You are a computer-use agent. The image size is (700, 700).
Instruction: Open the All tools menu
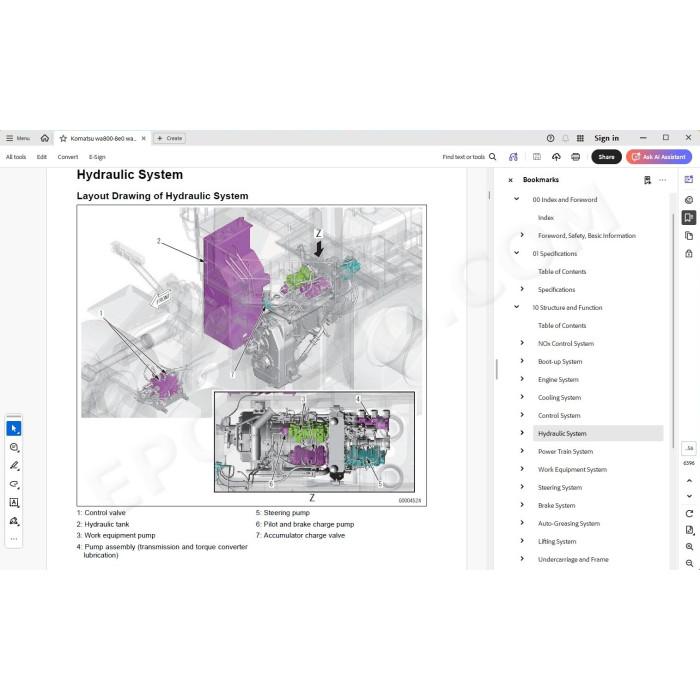pyautogui.click(x=16, y=157)
